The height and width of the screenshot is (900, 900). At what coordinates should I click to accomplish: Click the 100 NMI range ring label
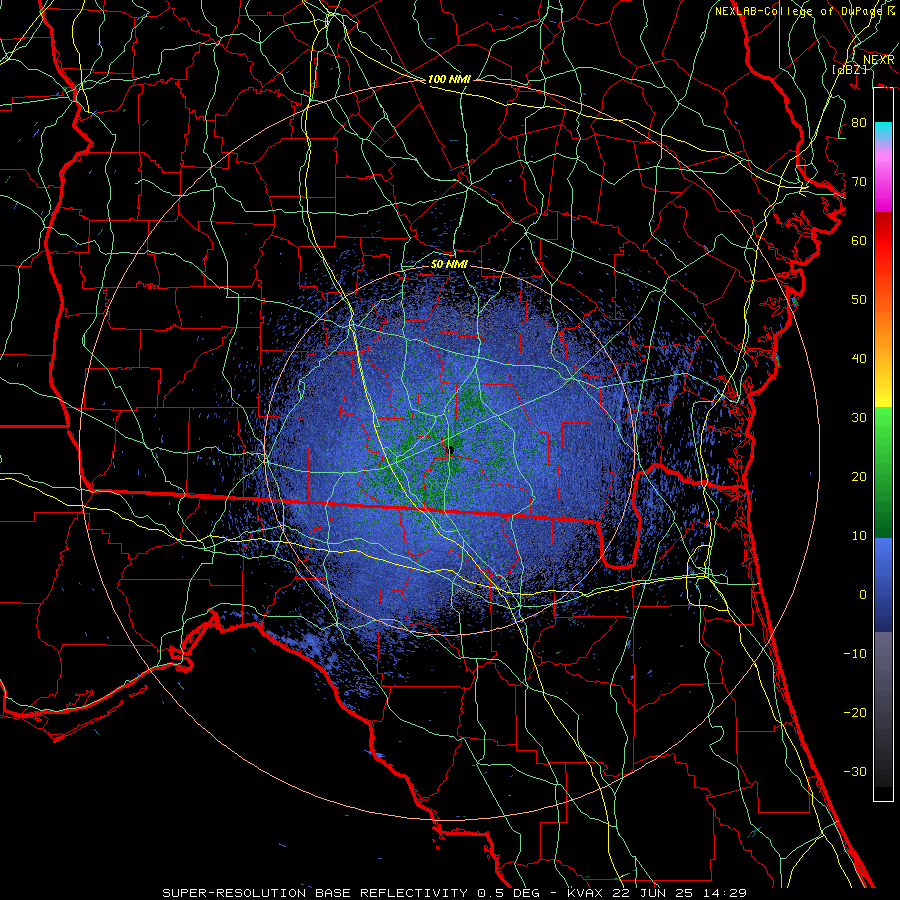[449, 79]
